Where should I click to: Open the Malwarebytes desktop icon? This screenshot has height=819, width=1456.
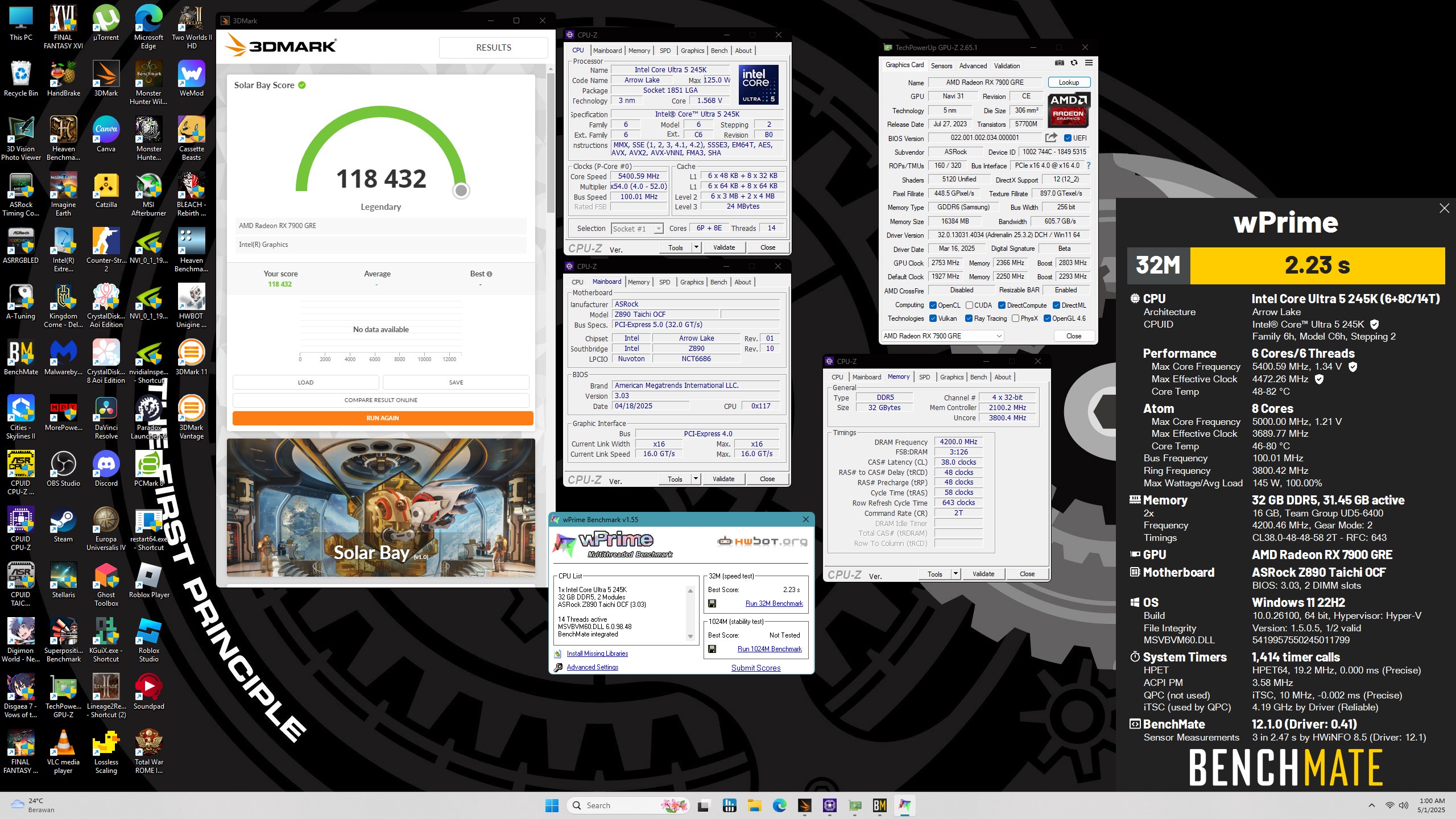tap(63, 358)
